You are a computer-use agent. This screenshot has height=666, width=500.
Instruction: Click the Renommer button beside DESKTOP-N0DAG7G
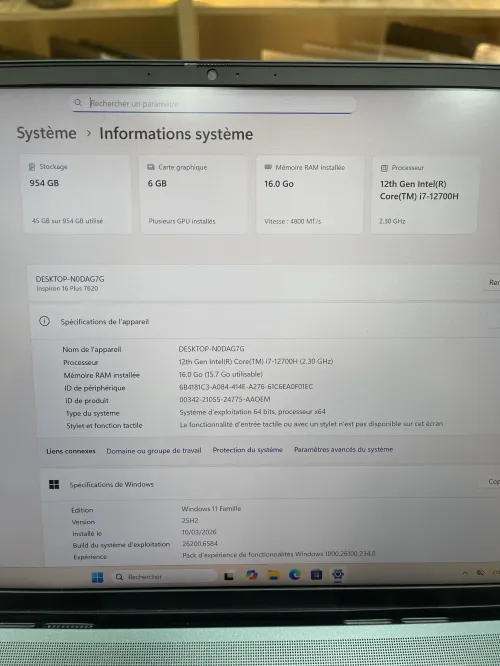(x=493, y=282)
